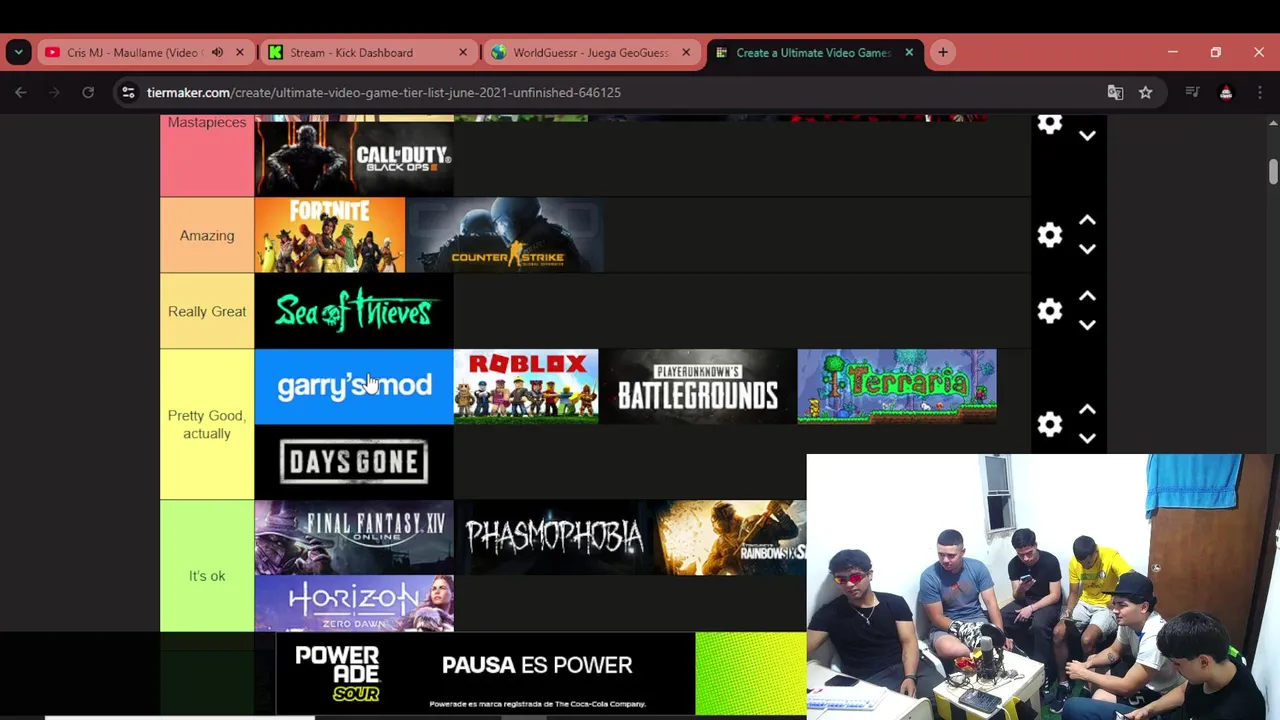Select the Final Fantasy XIV Online tile

pyautogui.click(x=354, y=538)
